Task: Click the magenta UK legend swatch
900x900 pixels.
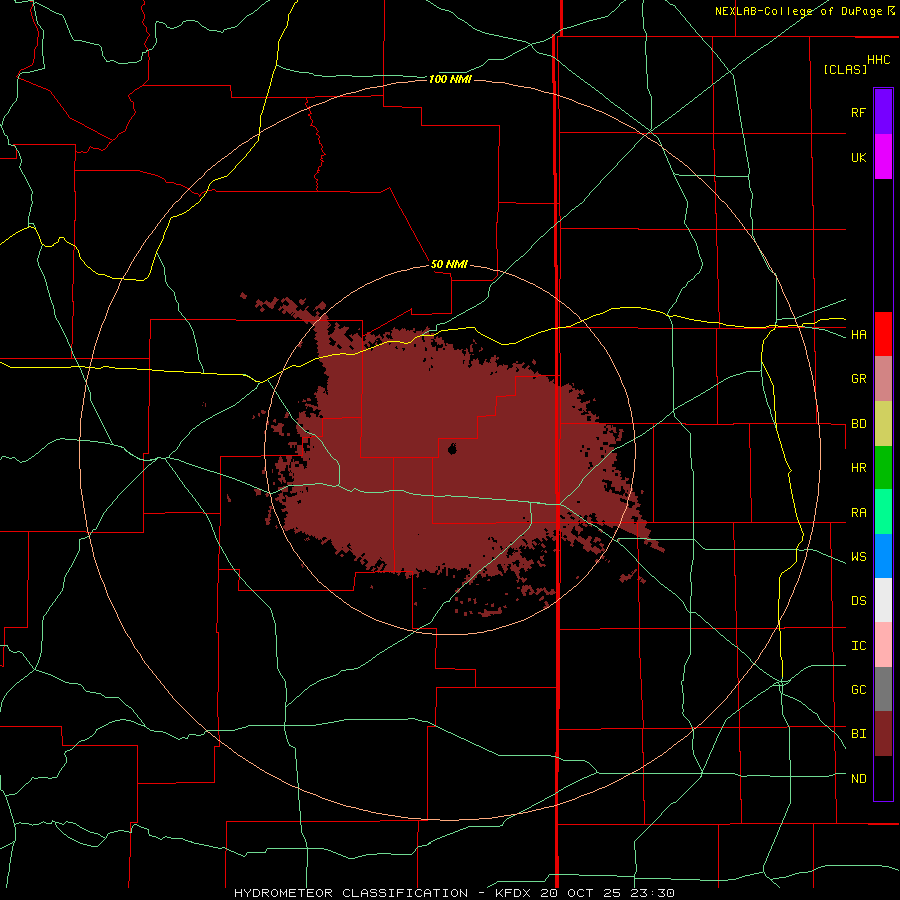Action: (883, 157)
